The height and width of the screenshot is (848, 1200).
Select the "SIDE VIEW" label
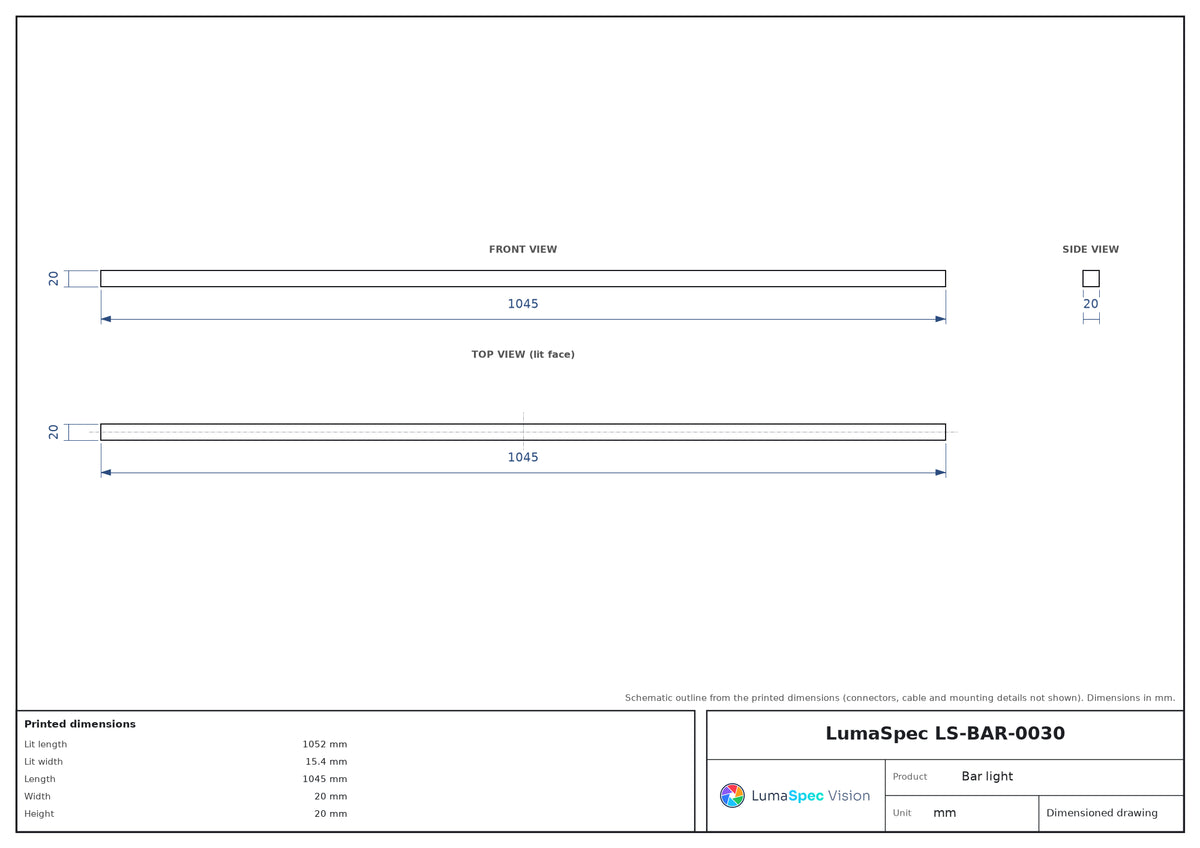point(1091,250)
